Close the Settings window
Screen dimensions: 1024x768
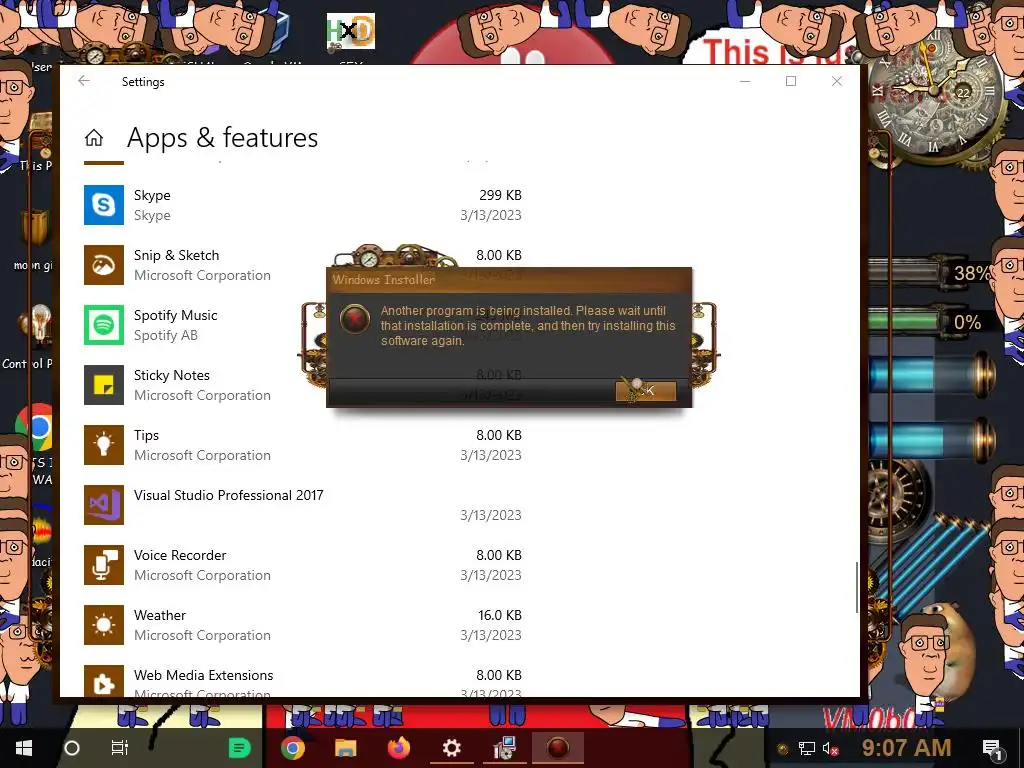(x=837, y=81)
